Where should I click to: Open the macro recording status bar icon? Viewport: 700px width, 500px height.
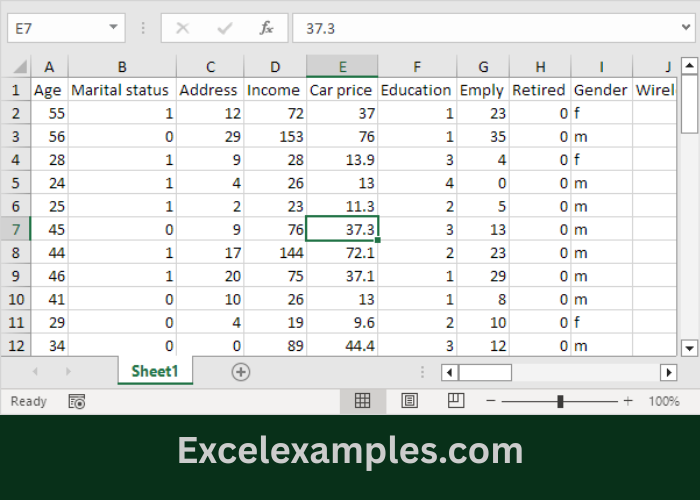click(77, 401)
